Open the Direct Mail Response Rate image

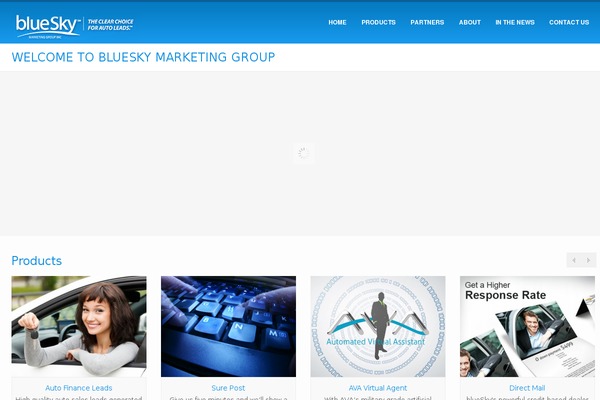(x=527, y=327)
